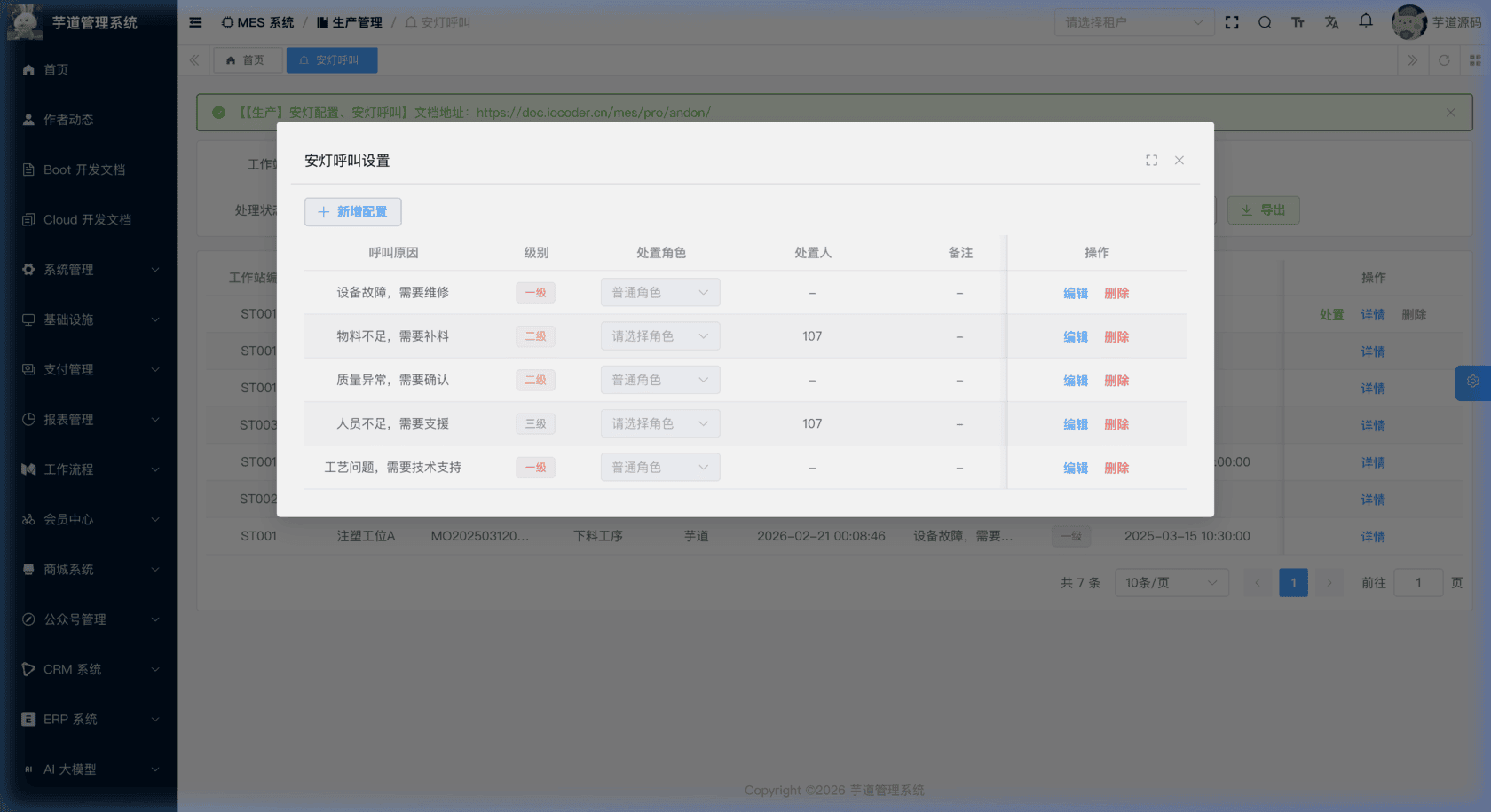Edit the 质量异常，需要确认 row
Screen dimensions: 1491x812
pyautogui.click(x=1076, y=381)
